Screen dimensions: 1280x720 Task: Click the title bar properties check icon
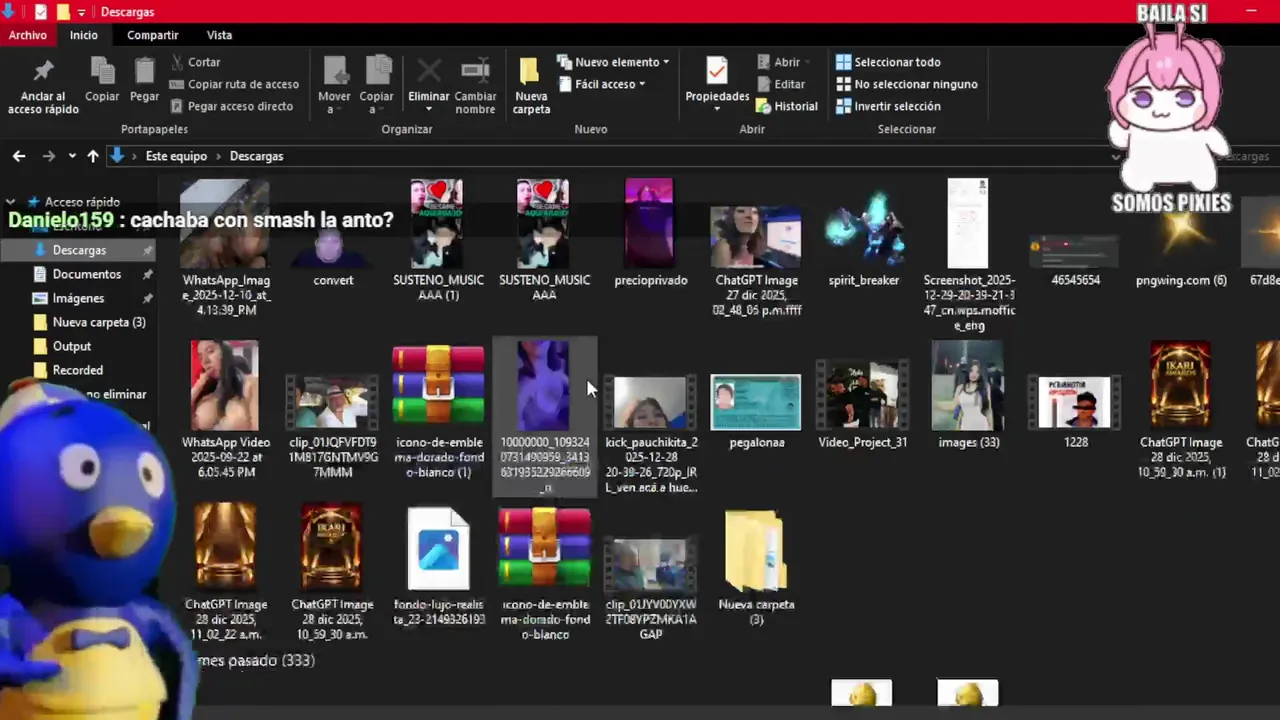pyautogui.click(x=40, y=12)
